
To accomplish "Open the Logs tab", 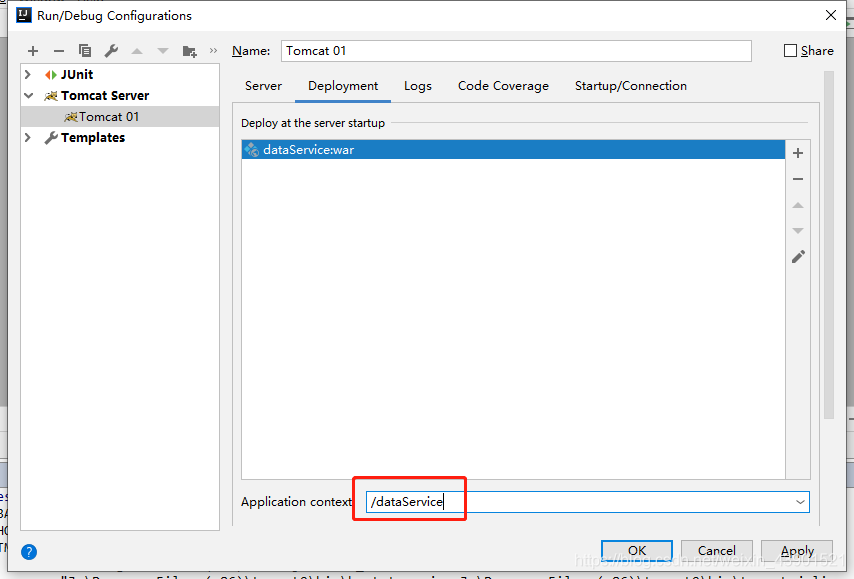I will (x=418, y=86).
